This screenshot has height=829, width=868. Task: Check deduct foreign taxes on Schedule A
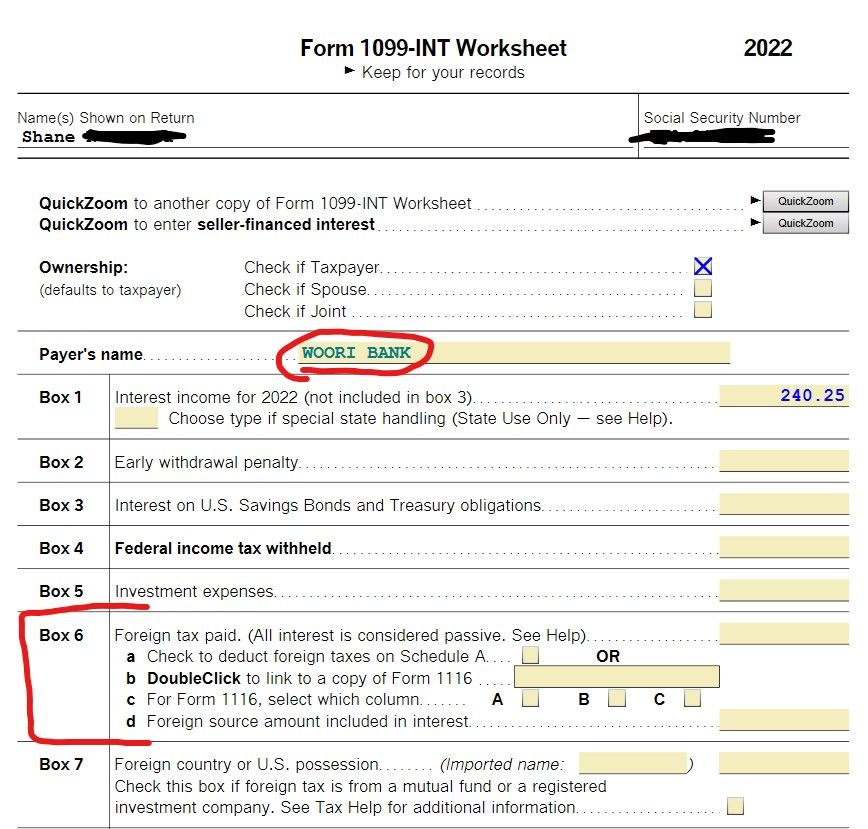[530, 655]
